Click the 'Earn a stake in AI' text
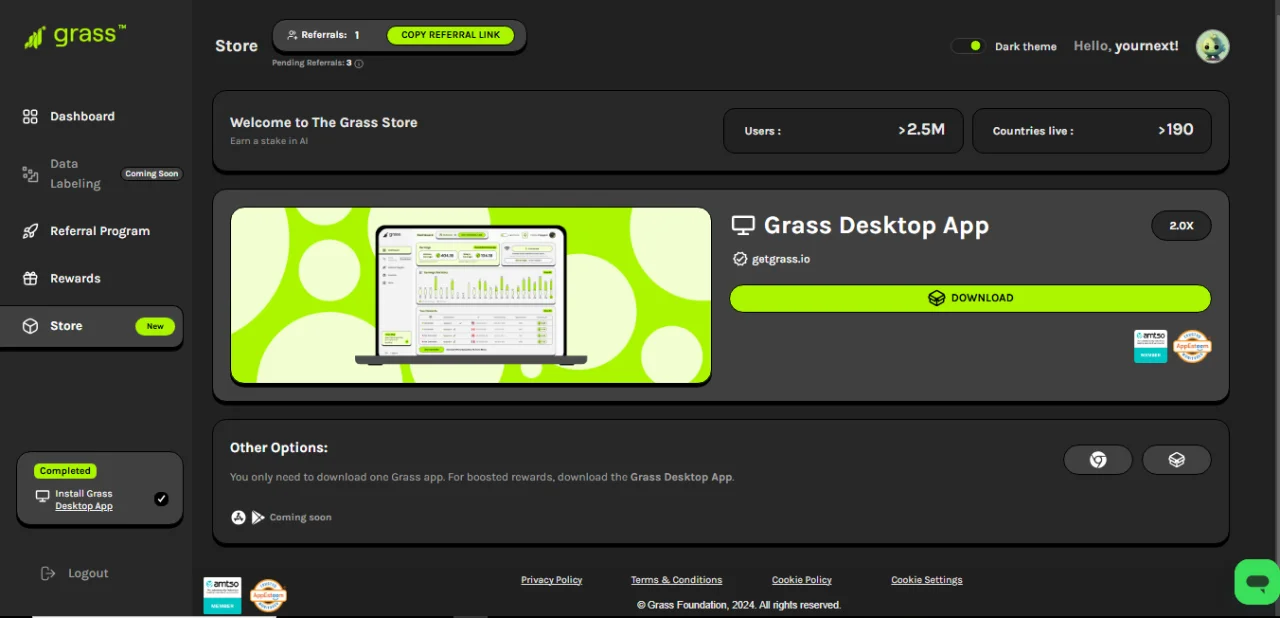Screen dimensions: 1280x618 [x=269, y=141]
